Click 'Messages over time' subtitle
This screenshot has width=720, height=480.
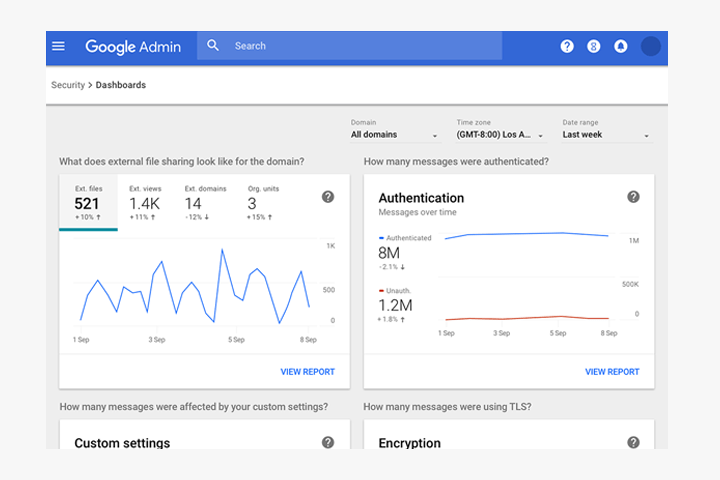[417, 212]
